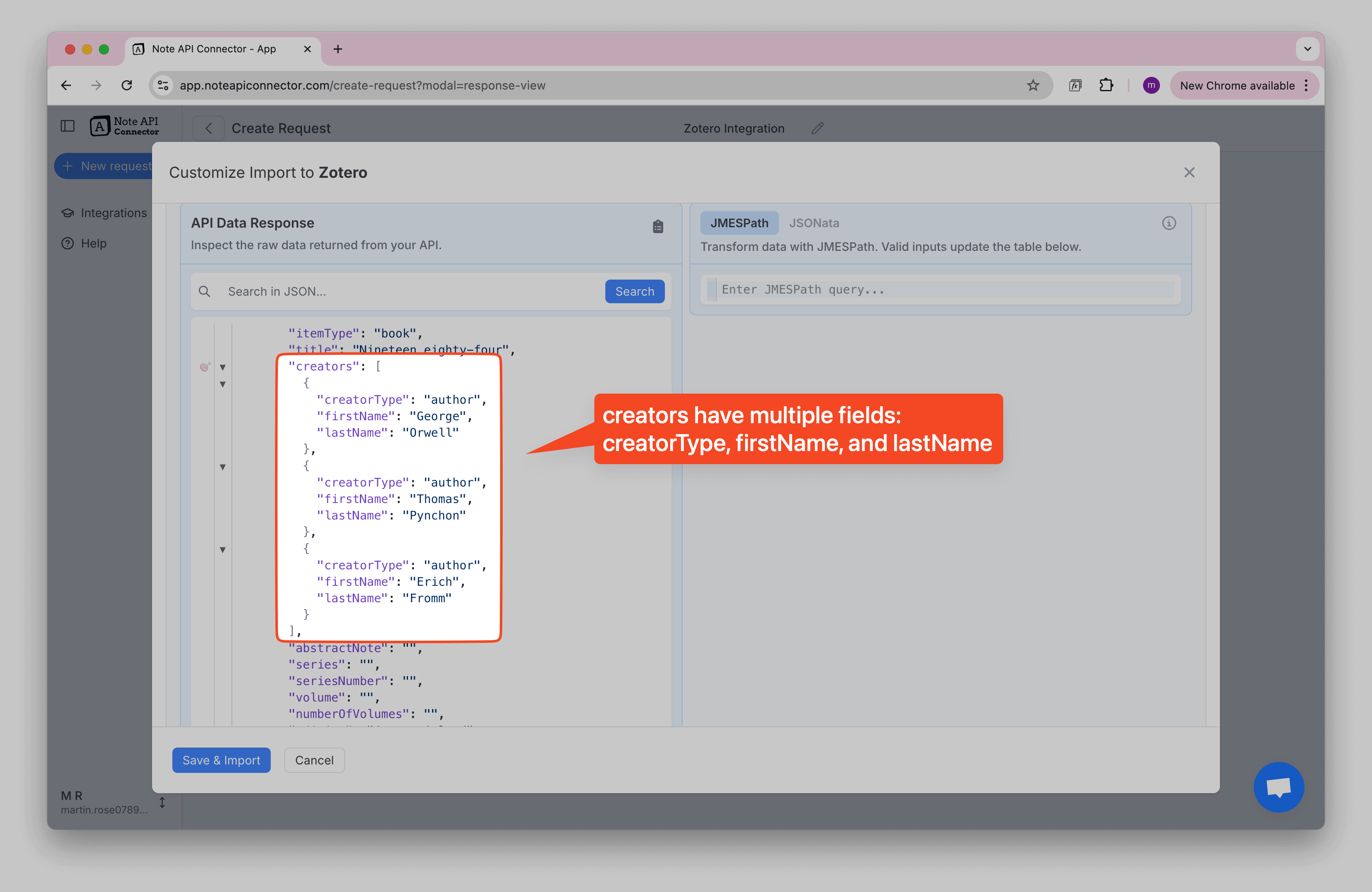Click the "Pynchon" value
This screenshot has width=1372, height=892.
pyautogui.click(x=434, y=515)
